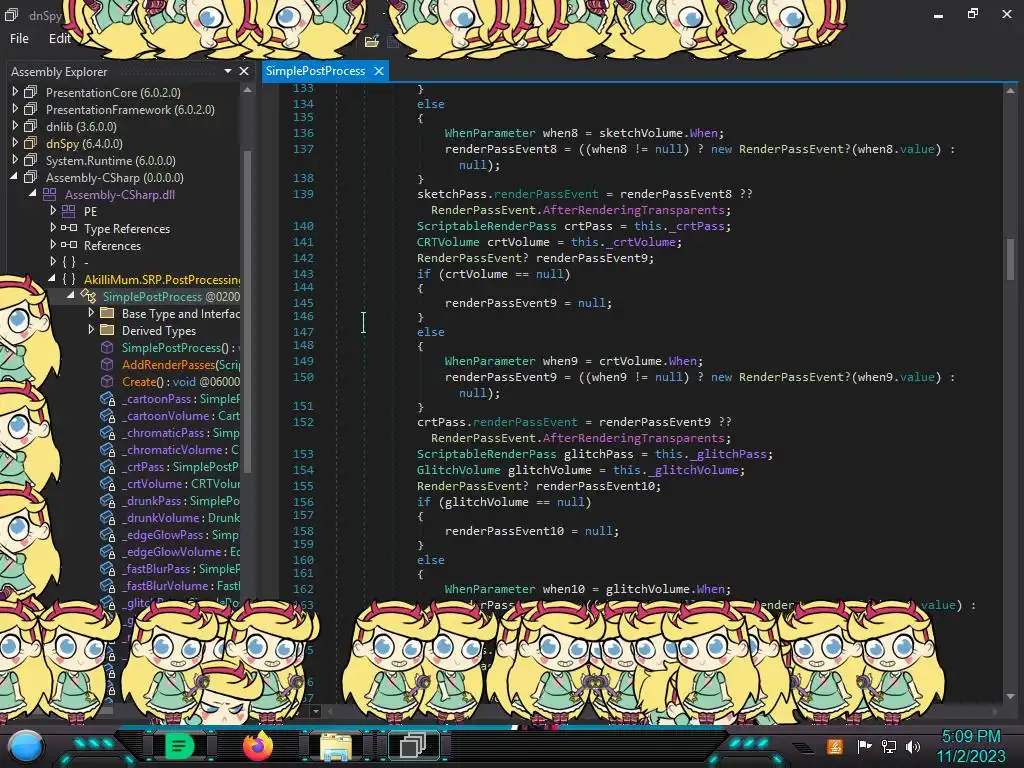Click the Base Type and Interfaces folder icon
Screen dimensions: 1024x768
(107, 313)
